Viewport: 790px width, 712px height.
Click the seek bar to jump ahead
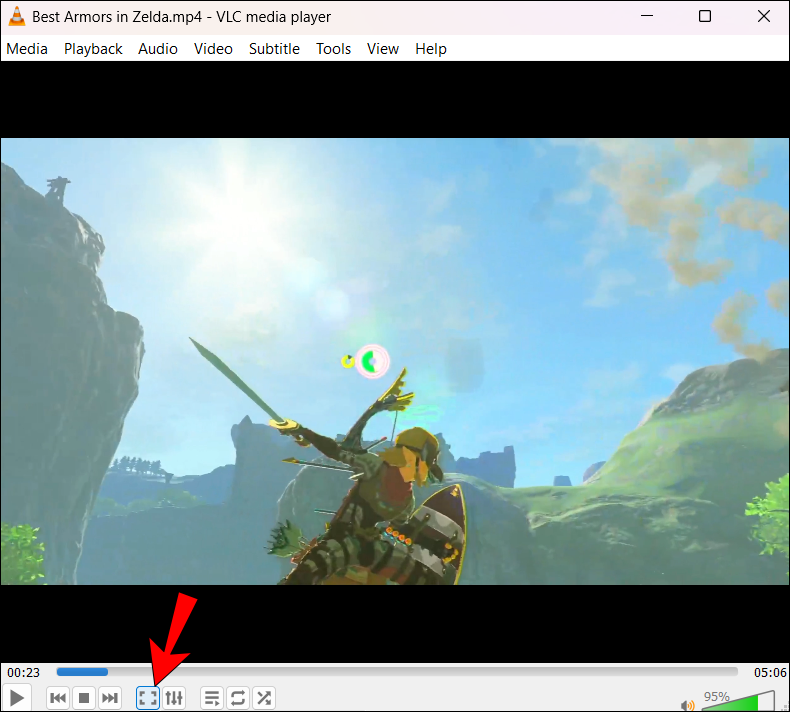point(400,672)
